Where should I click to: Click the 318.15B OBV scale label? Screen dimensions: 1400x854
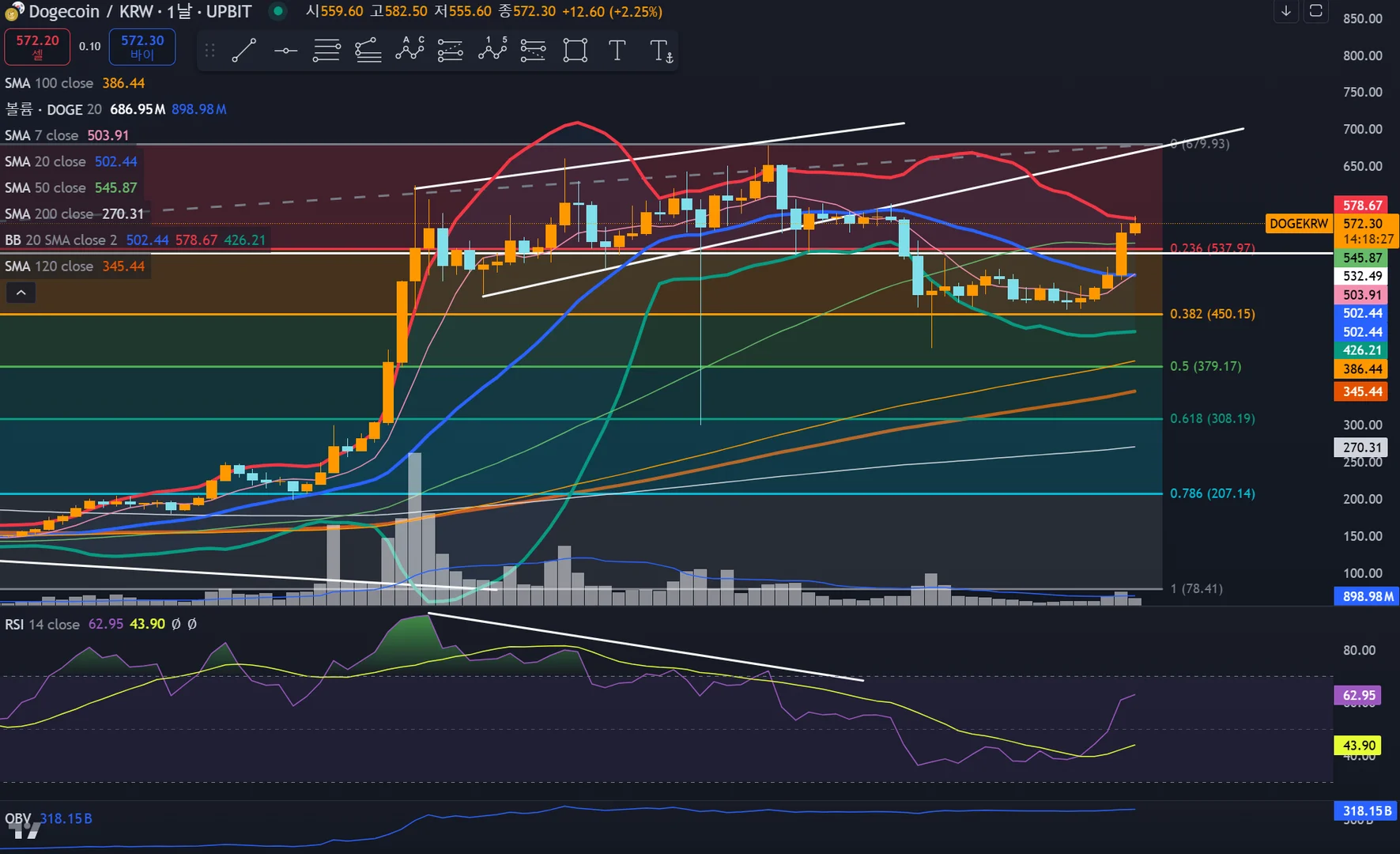pyautogui.click(x=1367, y=811)
